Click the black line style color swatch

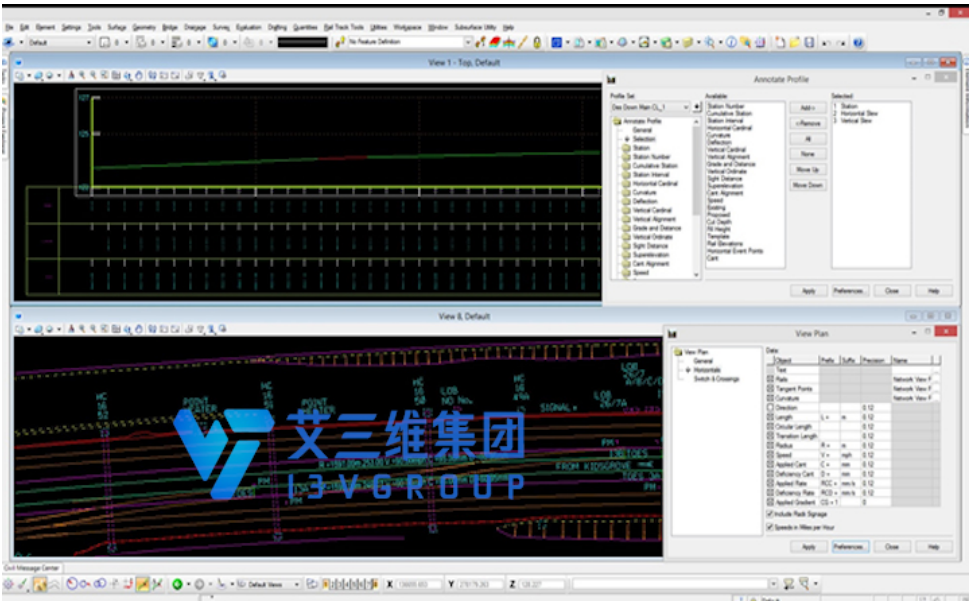click(303, 42)
